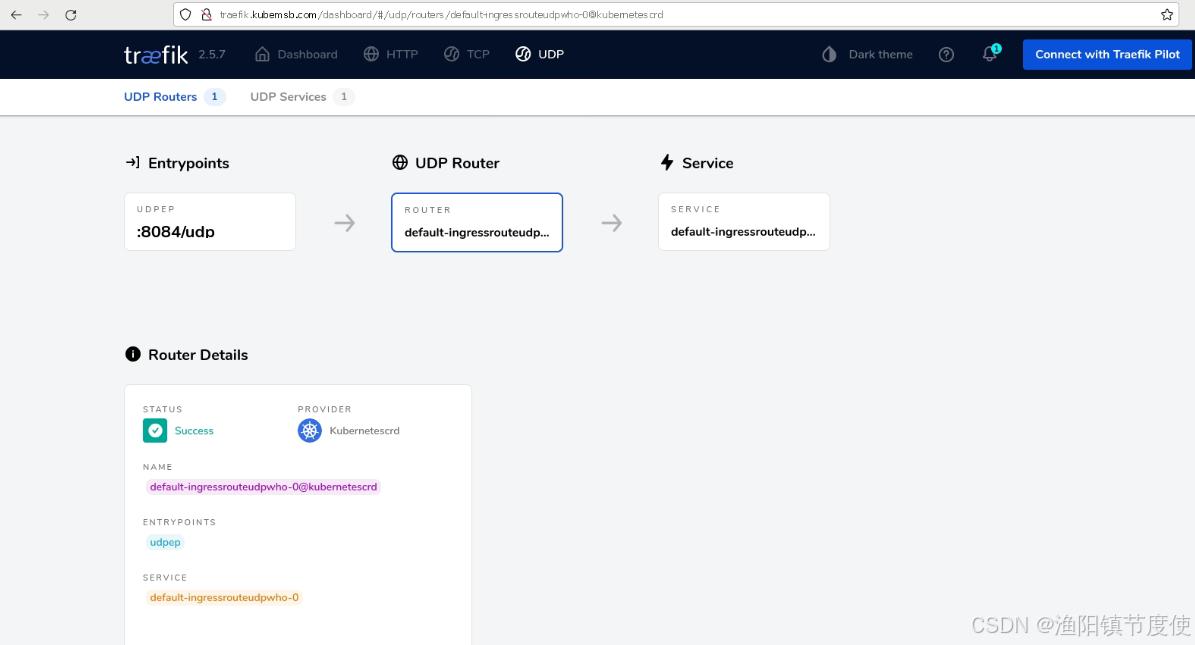The height and width of the screenshot is (645, 1195).
Task: Open the UDPEP :8084/udp entrypoint card
Action: [x=210, y=222]
